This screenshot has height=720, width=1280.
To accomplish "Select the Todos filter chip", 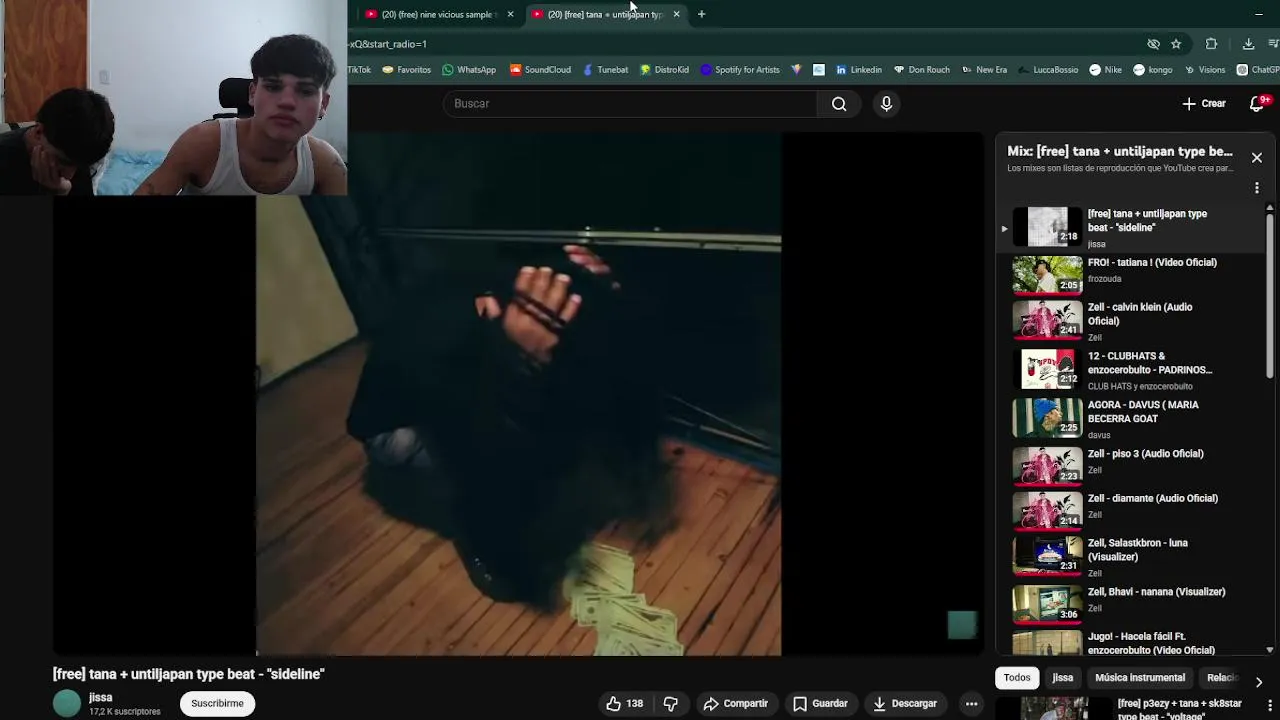I will pyautogui.click(x=1017, y=678).
